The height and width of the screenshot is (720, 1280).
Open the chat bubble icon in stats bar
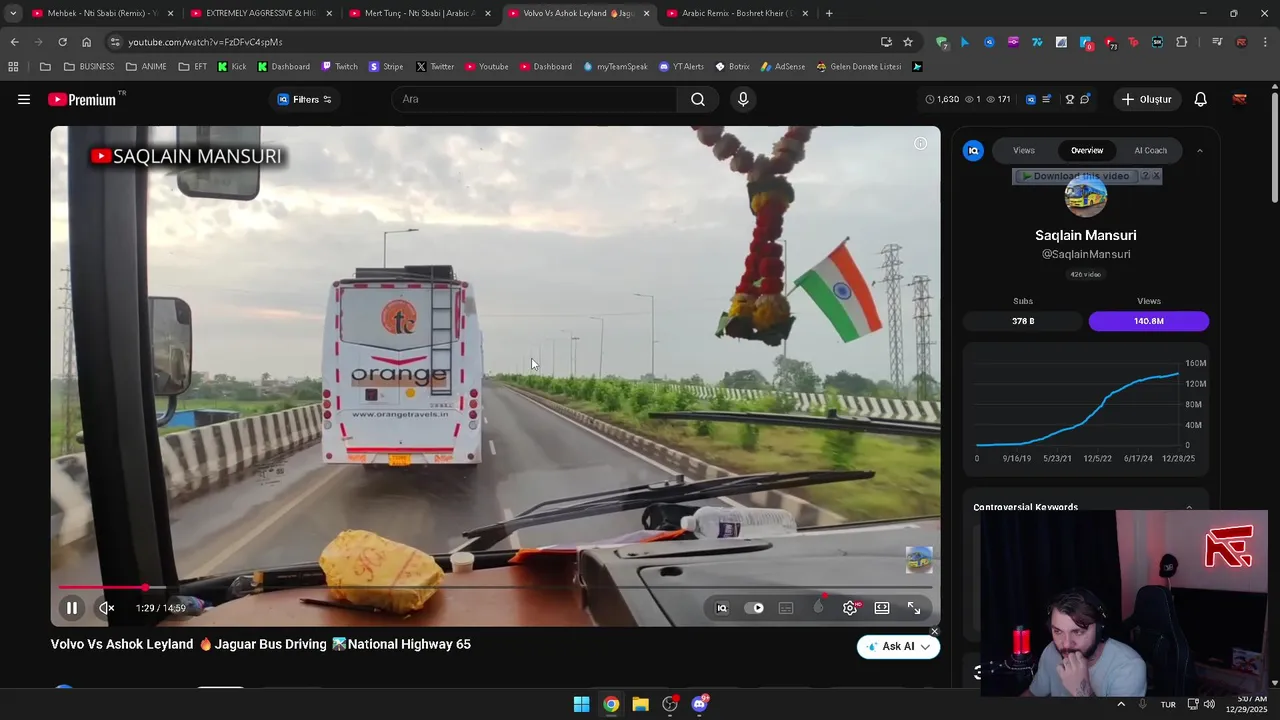(x=1085, y=99)
